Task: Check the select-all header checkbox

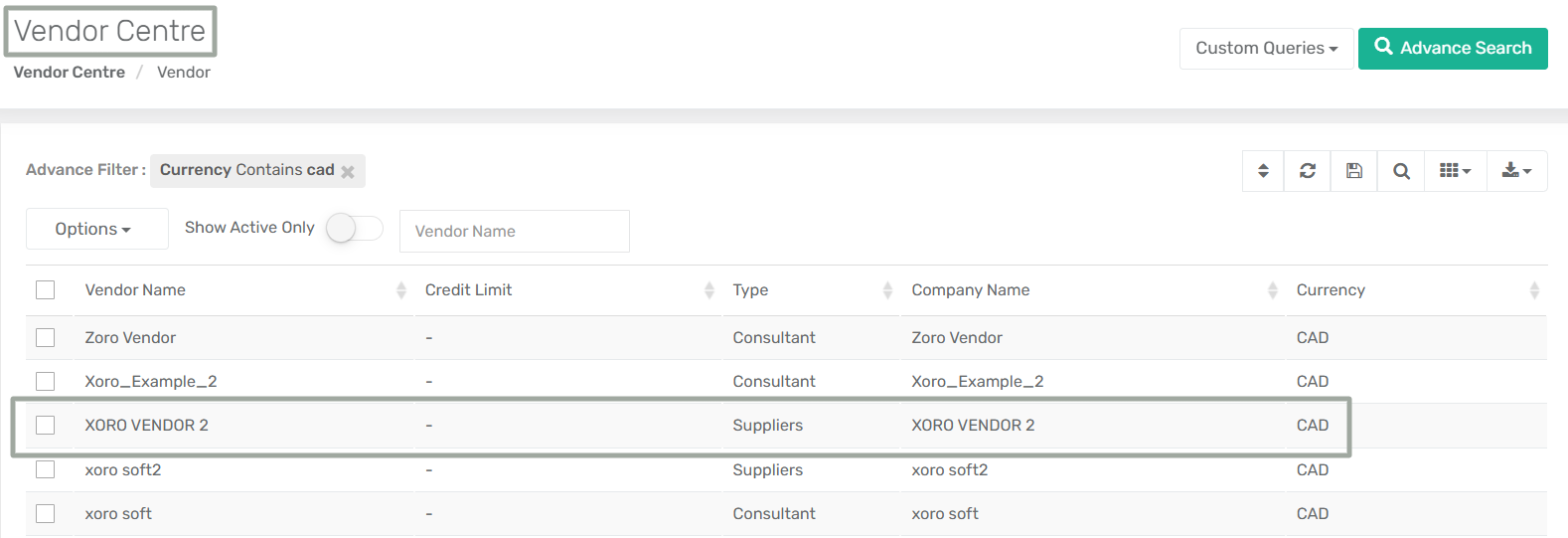Action: point(46,289)
